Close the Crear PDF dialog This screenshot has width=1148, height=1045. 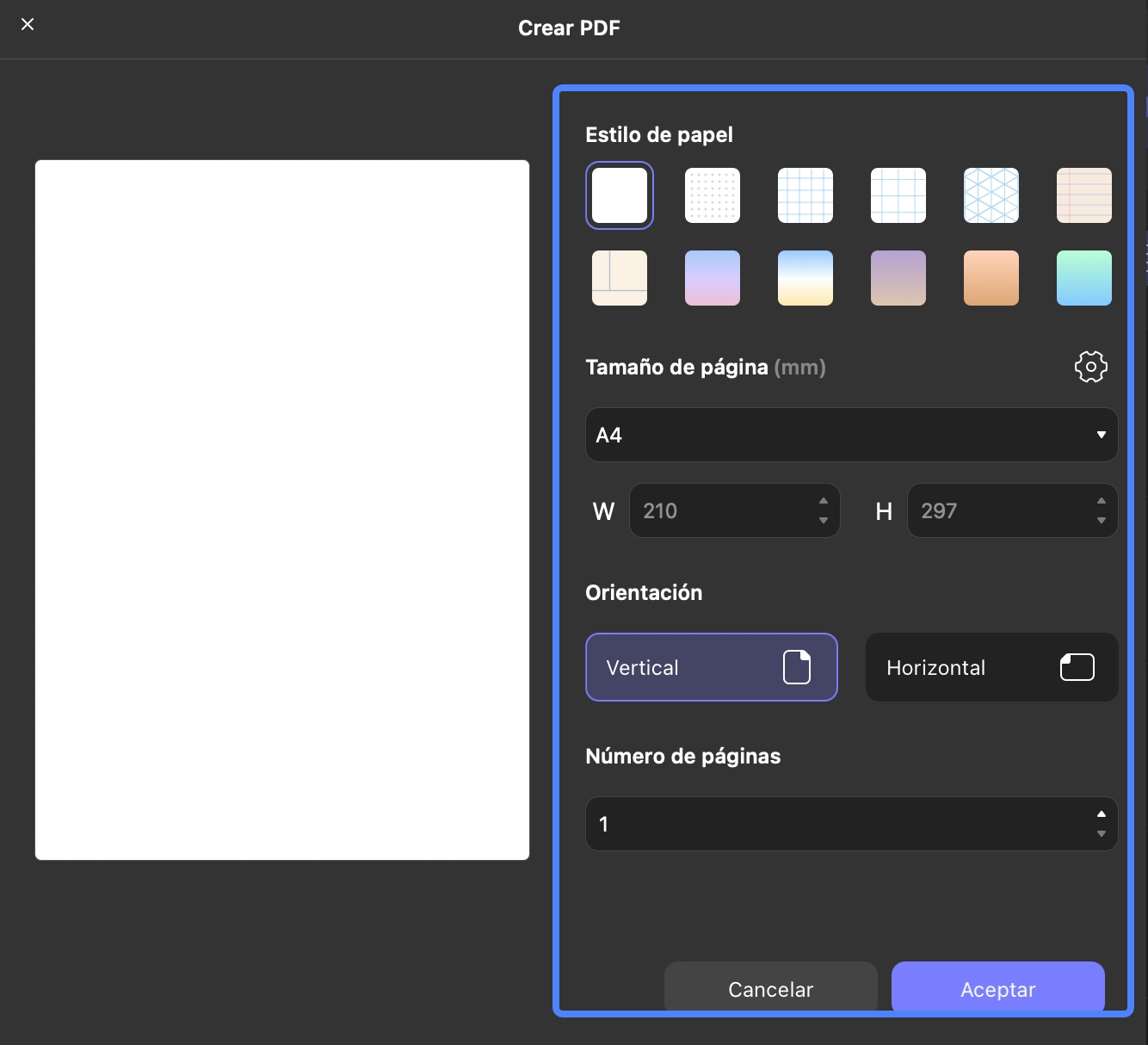(28, 24)
